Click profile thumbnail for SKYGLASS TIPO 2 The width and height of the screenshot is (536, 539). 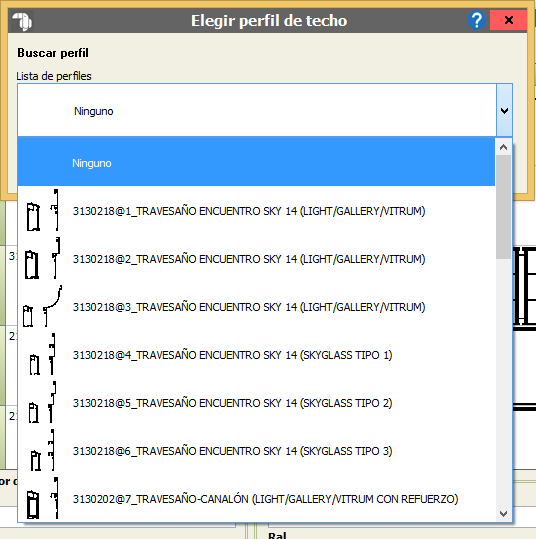(43, 402)
